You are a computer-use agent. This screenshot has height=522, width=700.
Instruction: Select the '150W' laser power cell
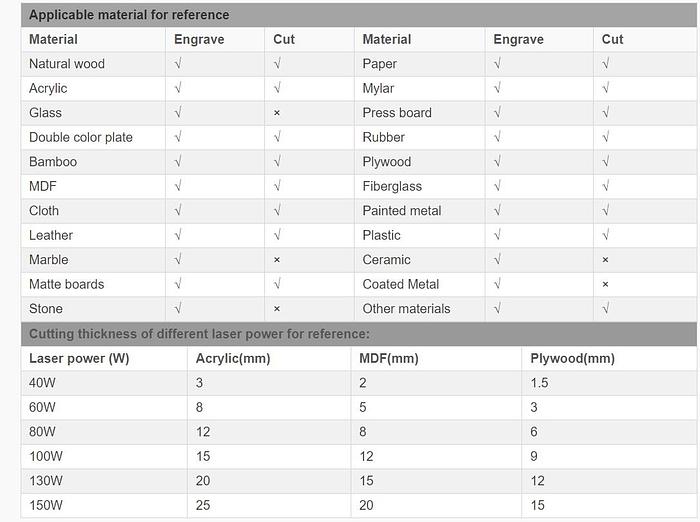[46, 505]
